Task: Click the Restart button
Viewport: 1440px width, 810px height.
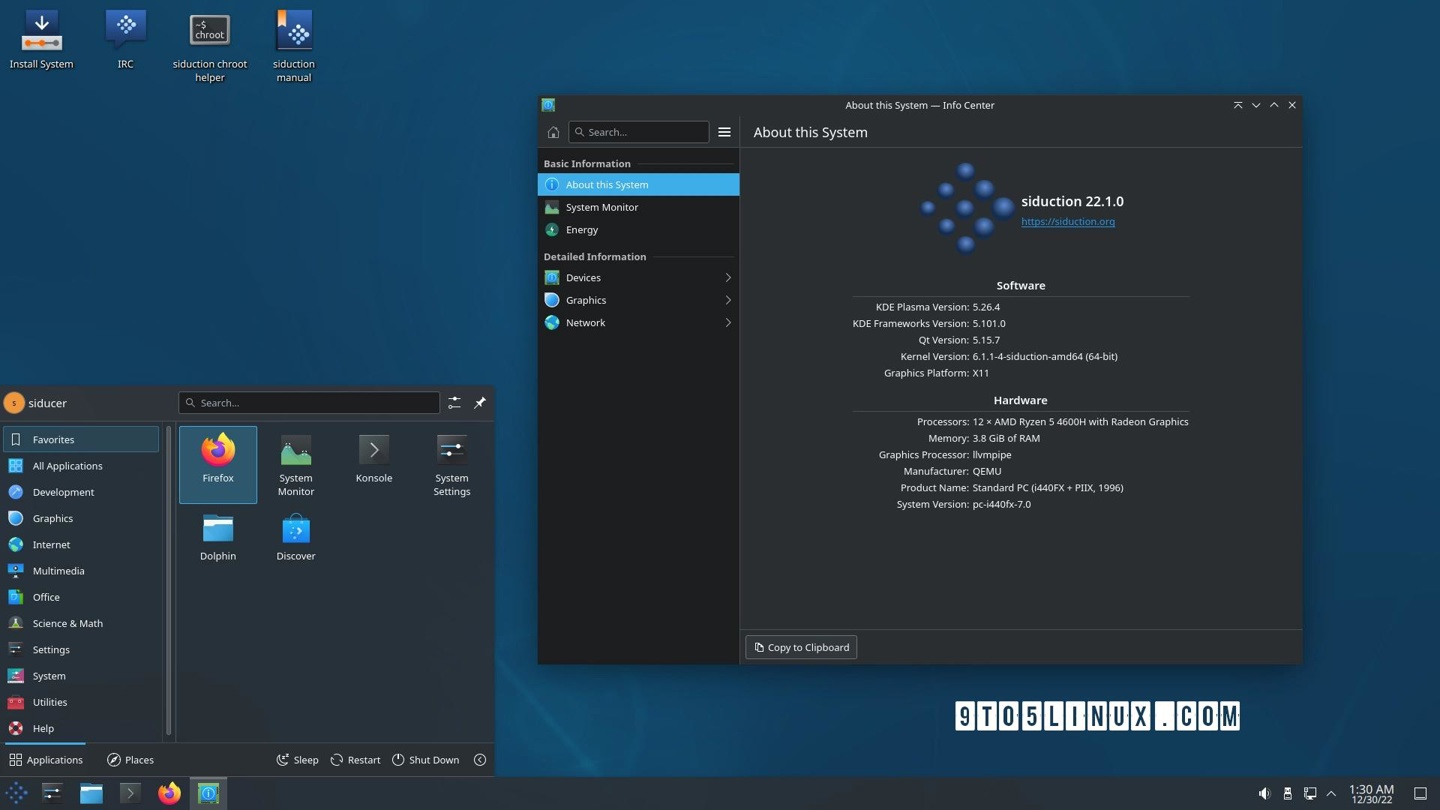Action: pos(355,760)
